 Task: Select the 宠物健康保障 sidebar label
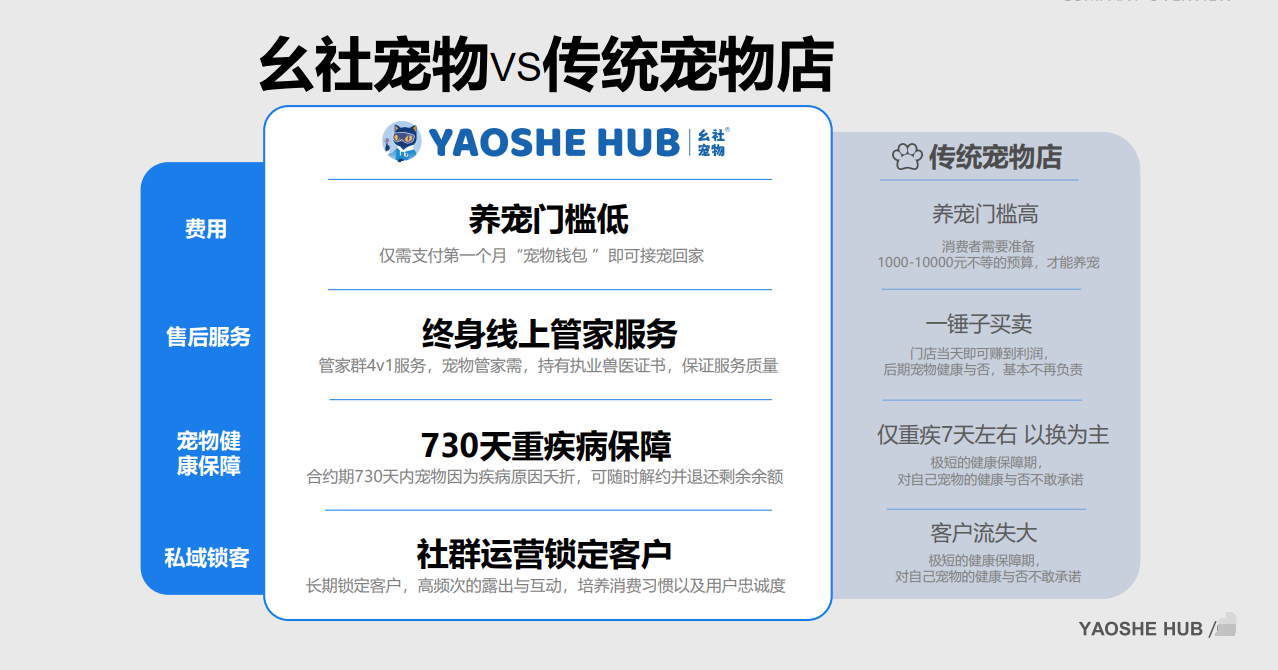click(x=208, y=453)
